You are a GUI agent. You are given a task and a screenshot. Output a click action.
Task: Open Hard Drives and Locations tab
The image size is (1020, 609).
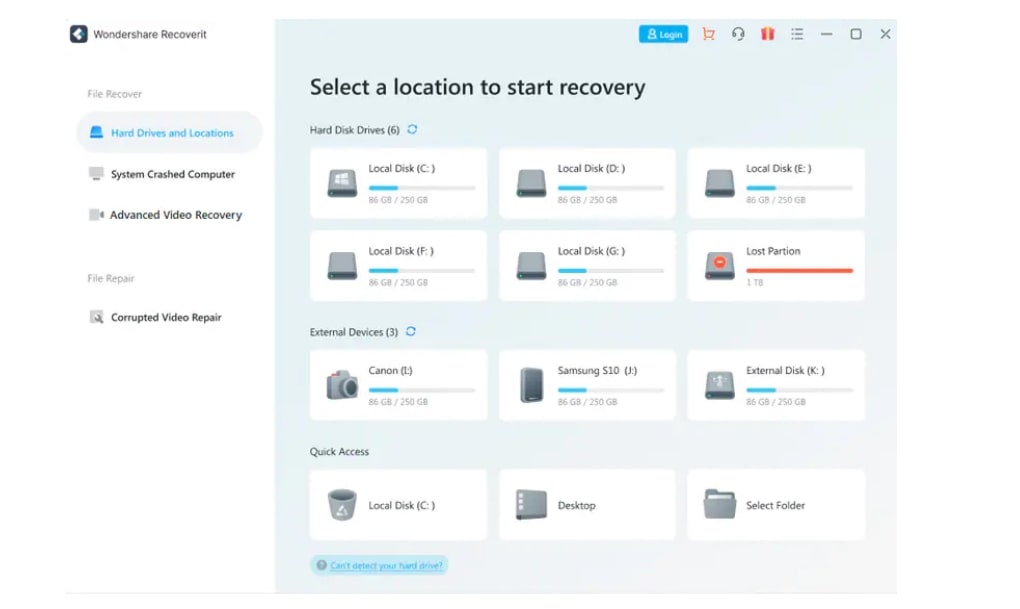(x=170, y=133)
